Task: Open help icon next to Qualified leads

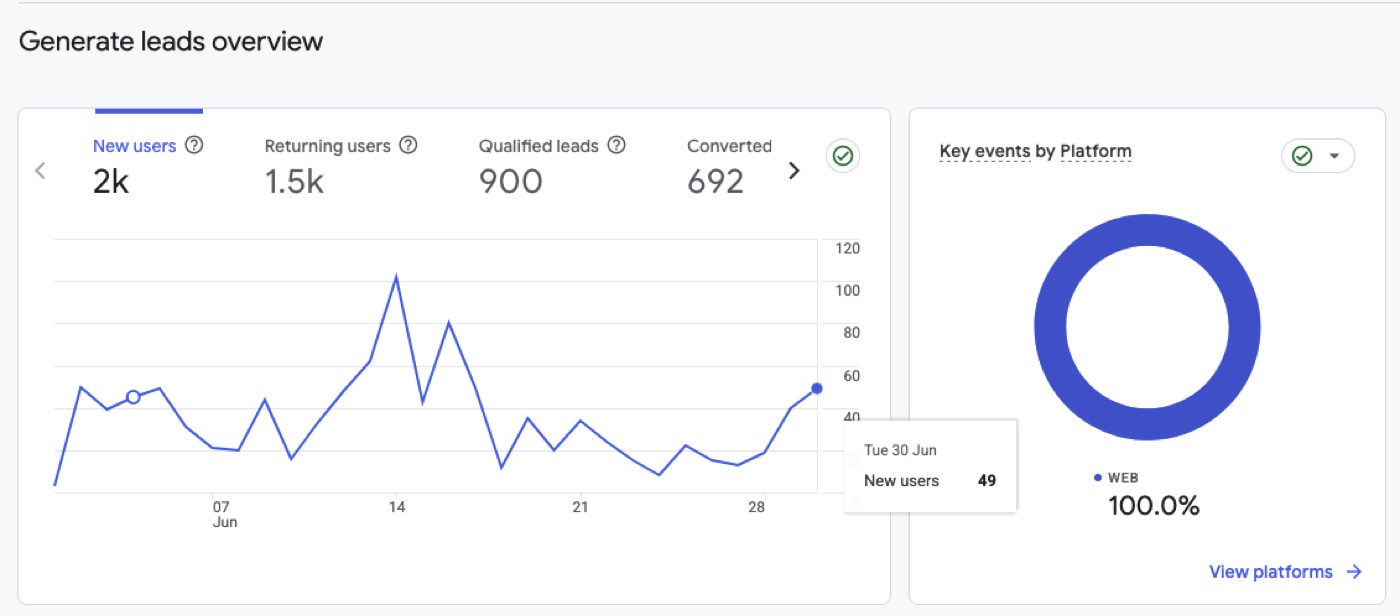Action: click(x=617, y=145)
